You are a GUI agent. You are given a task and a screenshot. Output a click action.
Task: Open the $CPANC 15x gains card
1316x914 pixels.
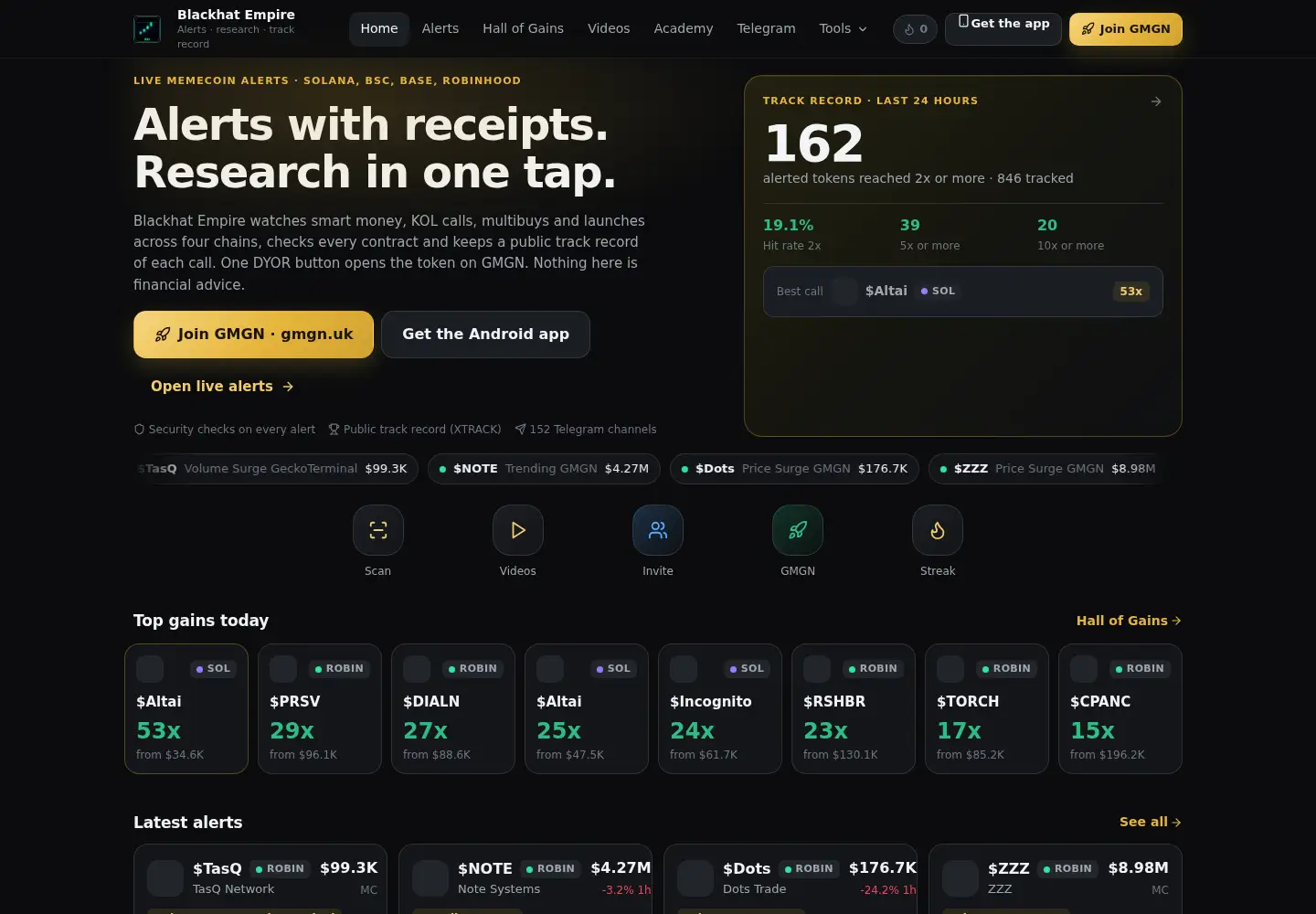click(1120, 709)
